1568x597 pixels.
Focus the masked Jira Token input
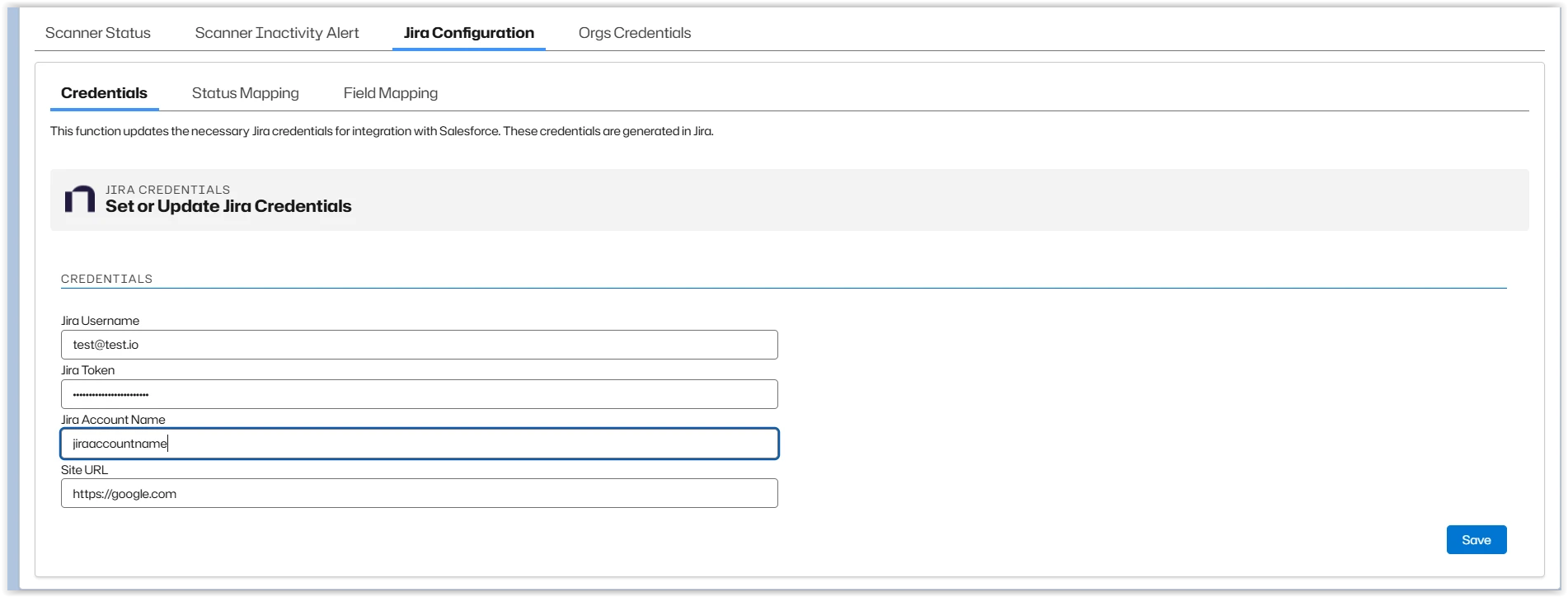[419, 394]
